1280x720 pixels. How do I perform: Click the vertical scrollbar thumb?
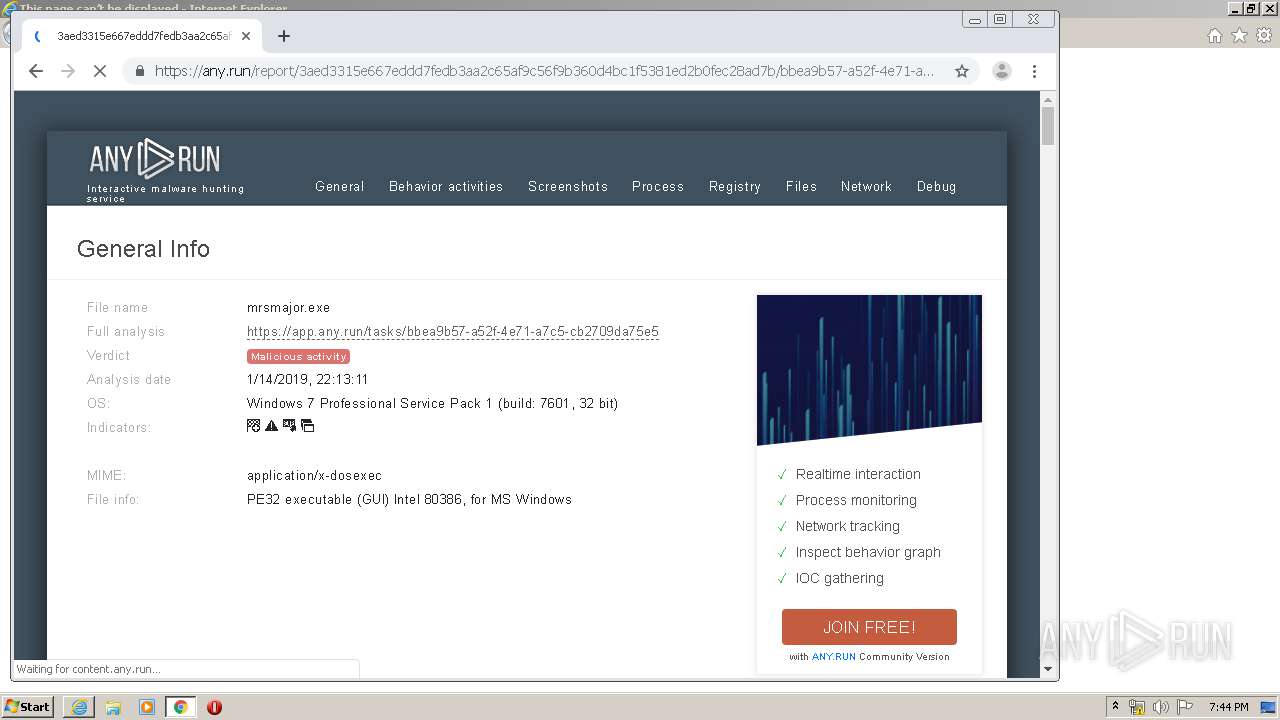[1048, 127]
